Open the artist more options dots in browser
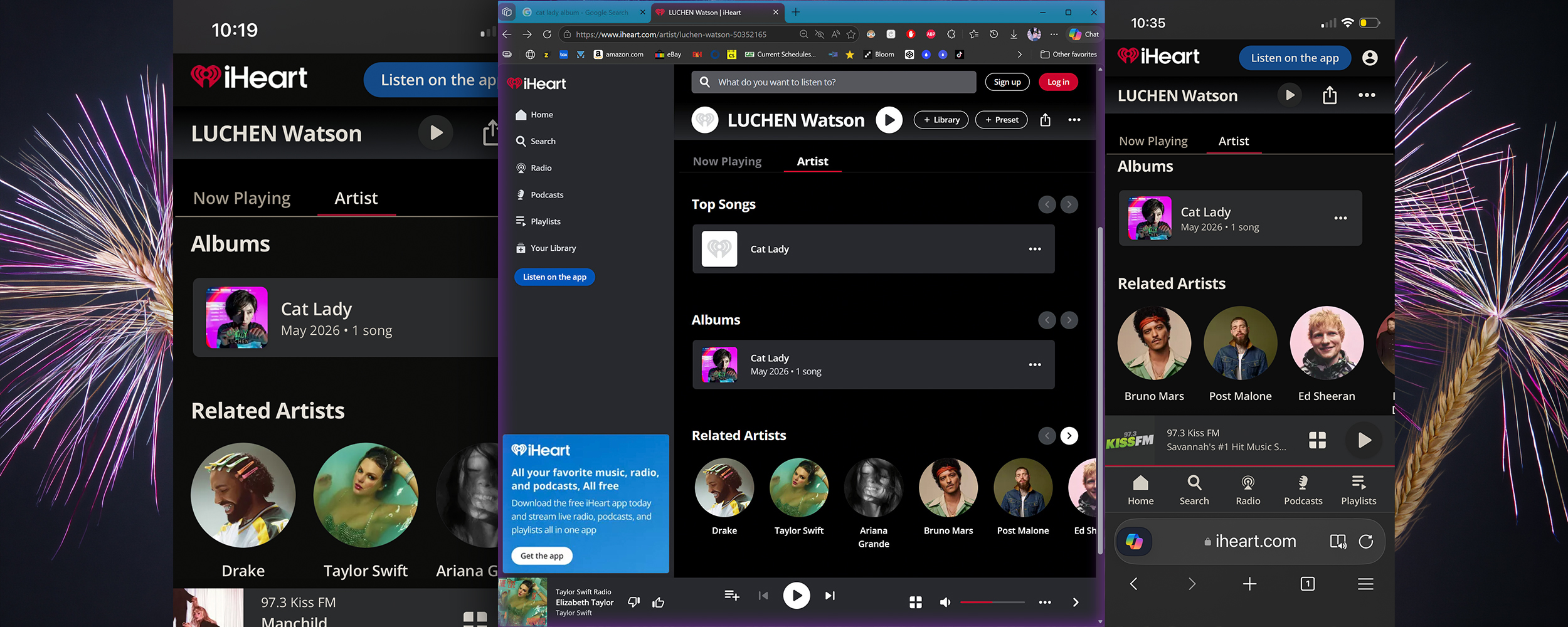 [x=1074, y=120]
